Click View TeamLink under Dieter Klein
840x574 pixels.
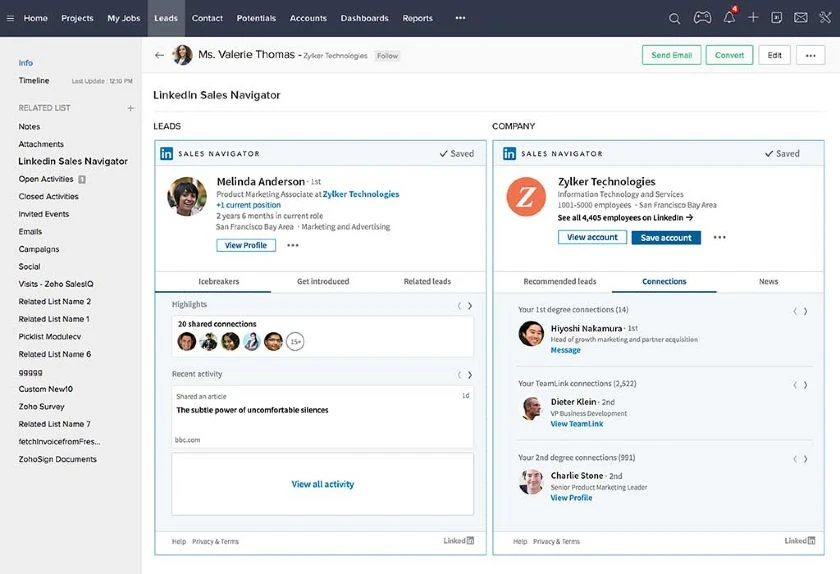tap(577, 424)
